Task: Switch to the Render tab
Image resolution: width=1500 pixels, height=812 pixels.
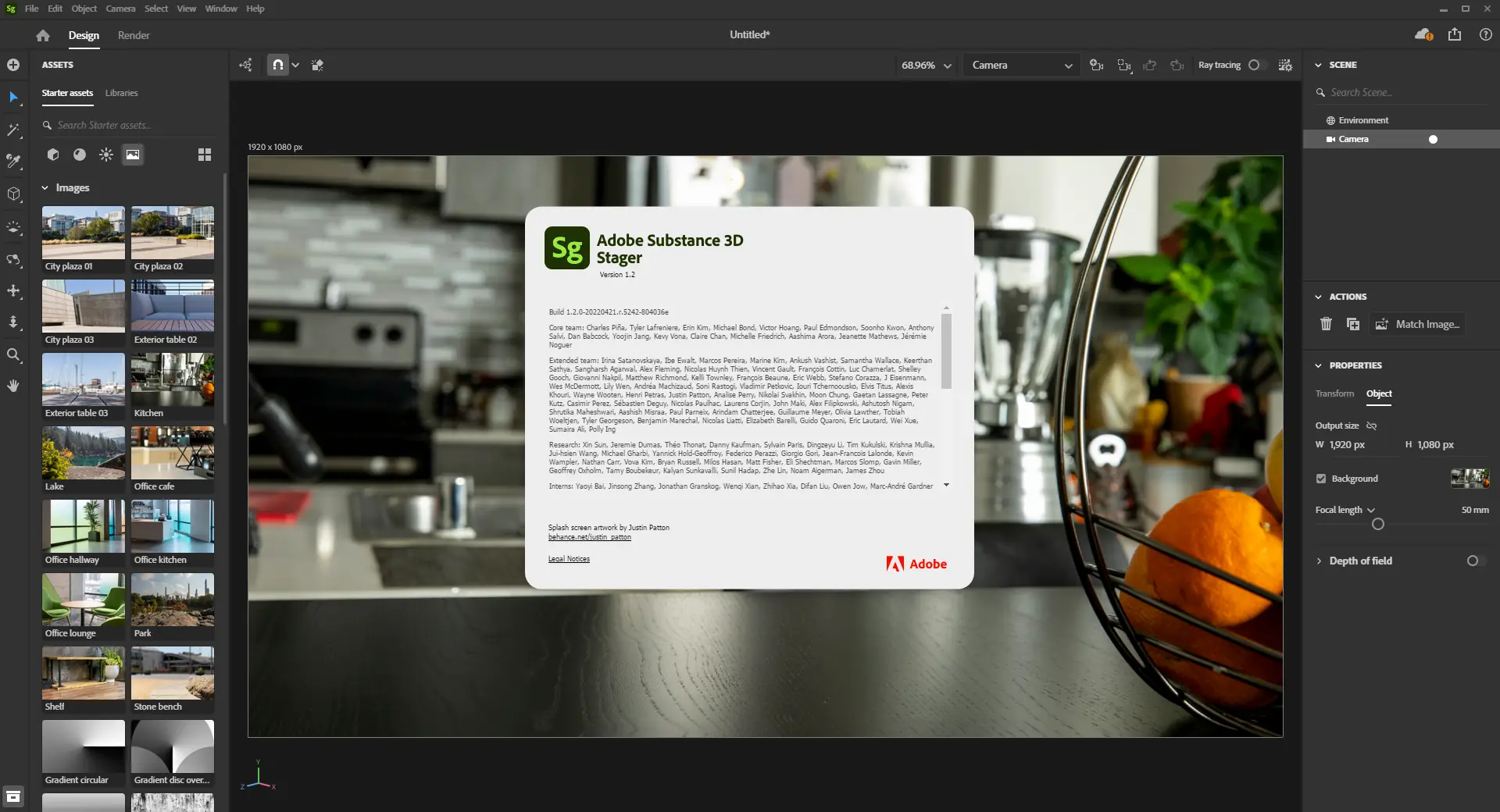Action: point(134,35)
